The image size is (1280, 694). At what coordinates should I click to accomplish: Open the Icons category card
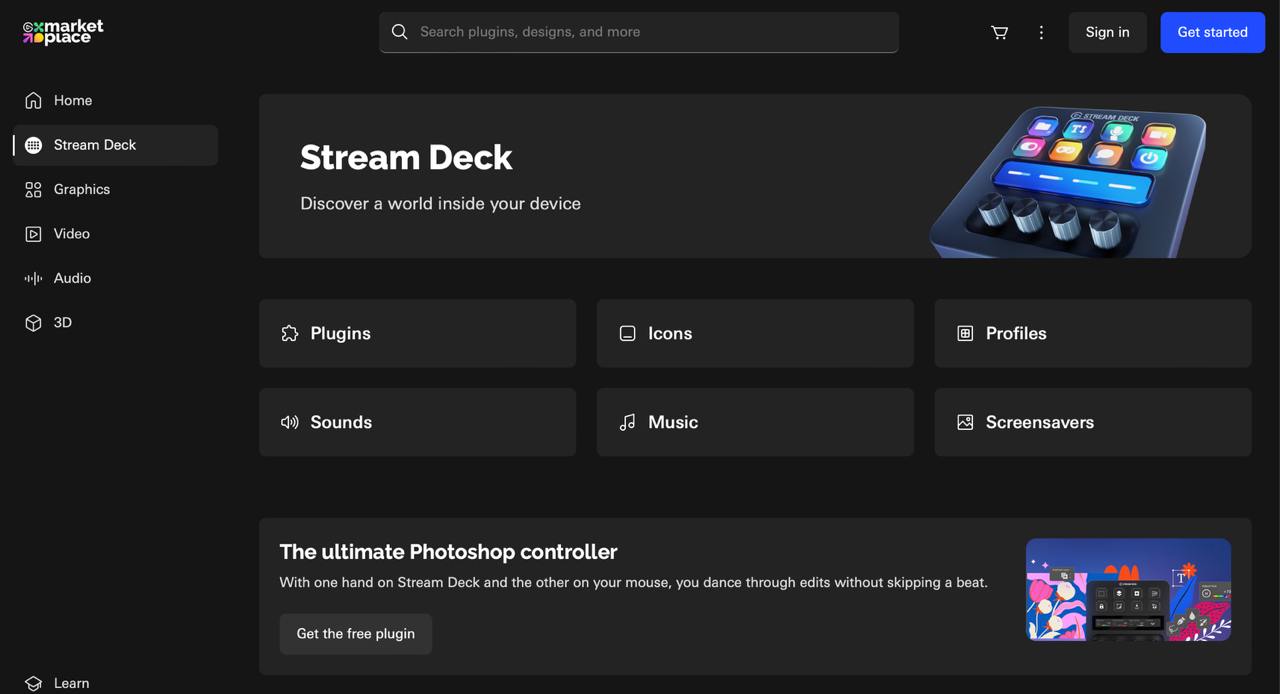click(755, 333)
